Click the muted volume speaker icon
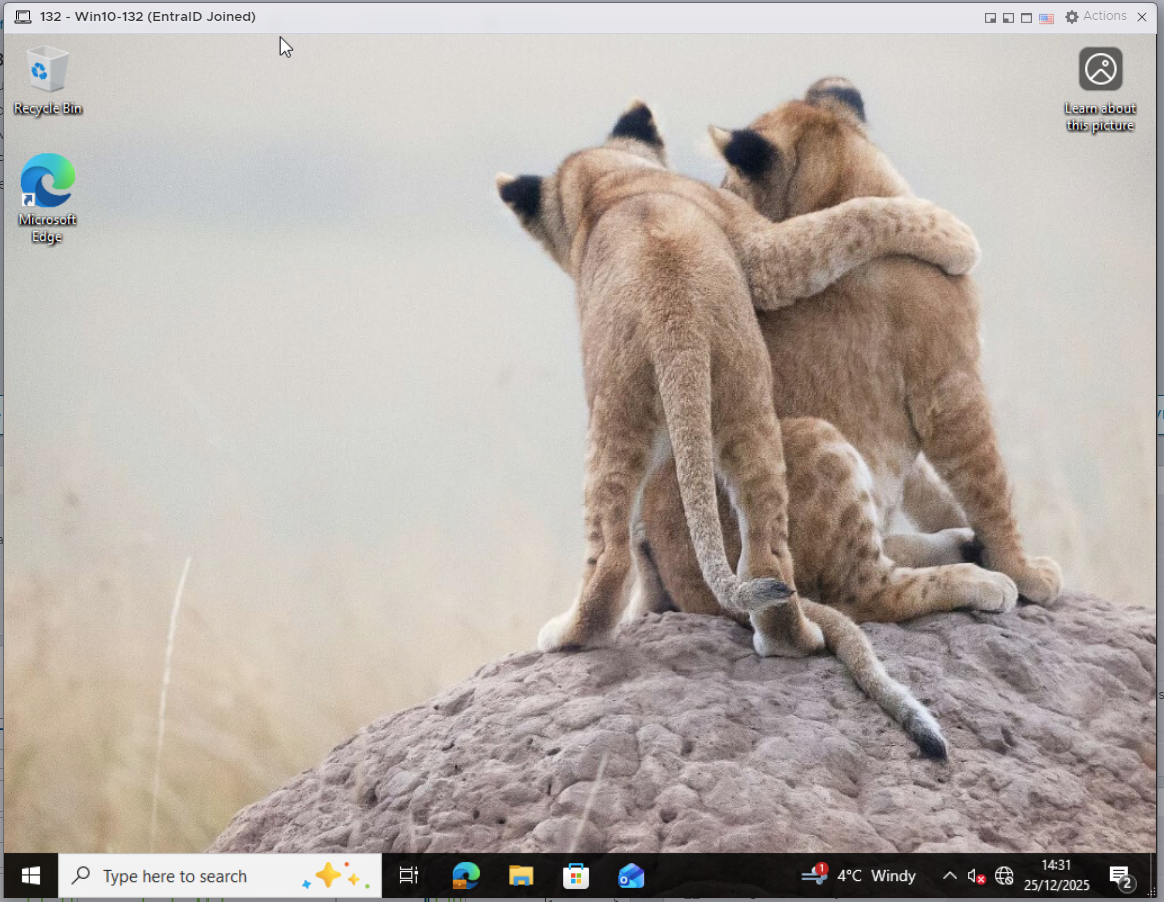1164x902 pixels. click(977, 877)
